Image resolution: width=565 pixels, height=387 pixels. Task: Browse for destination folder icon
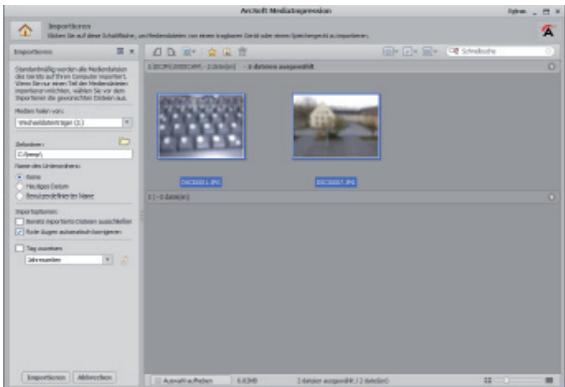[x=124, y=141]
